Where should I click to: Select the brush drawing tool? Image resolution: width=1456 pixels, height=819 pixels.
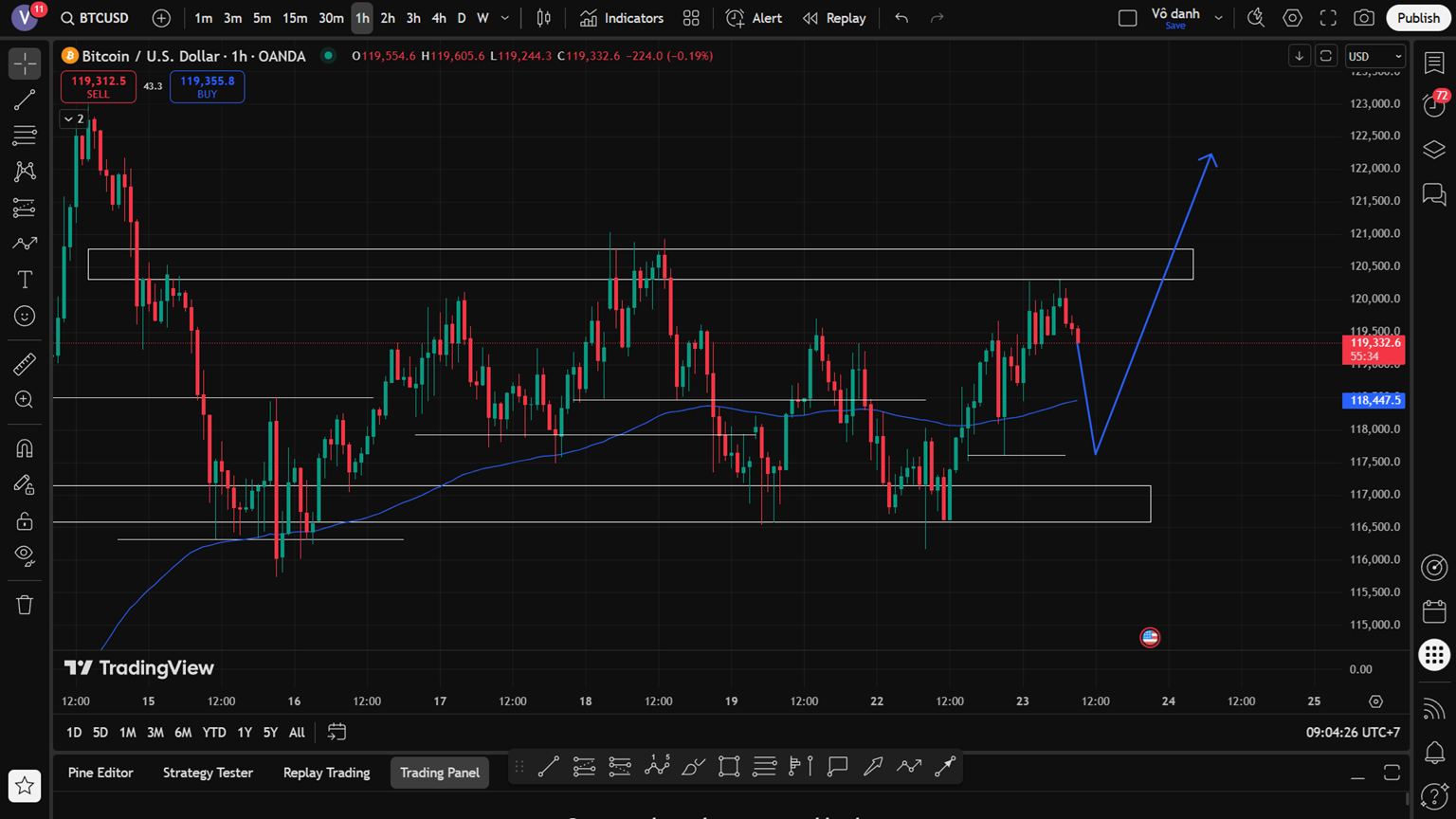point(25,244)
